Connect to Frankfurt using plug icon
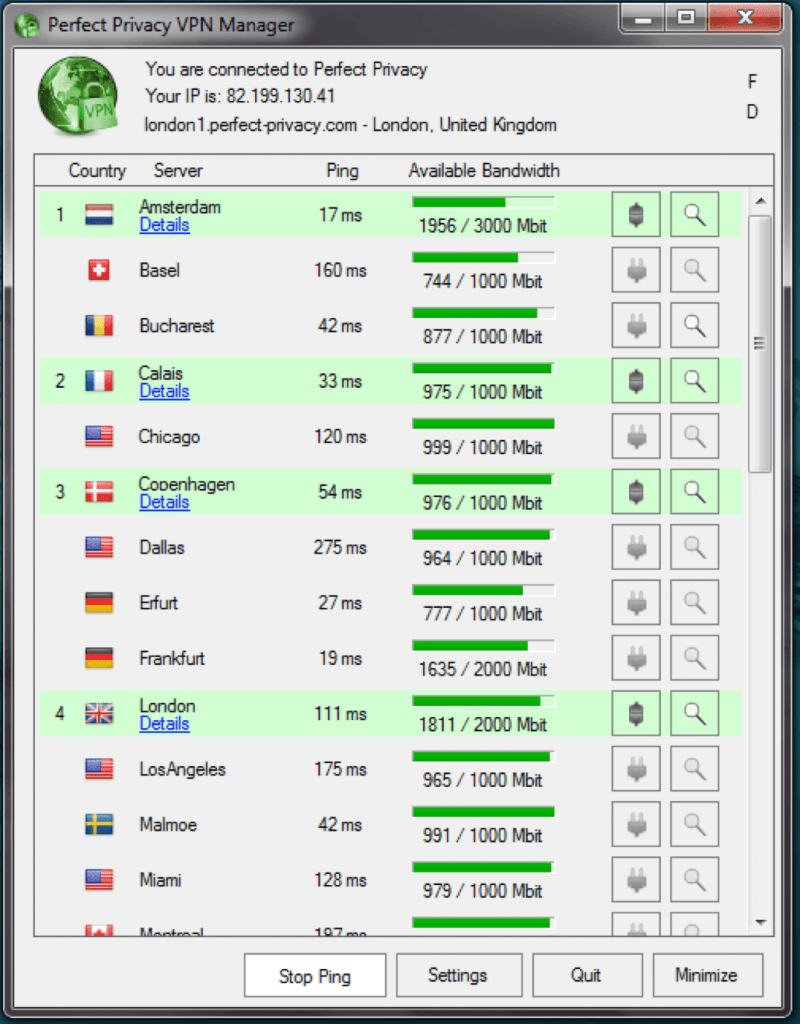 point(636,658)
